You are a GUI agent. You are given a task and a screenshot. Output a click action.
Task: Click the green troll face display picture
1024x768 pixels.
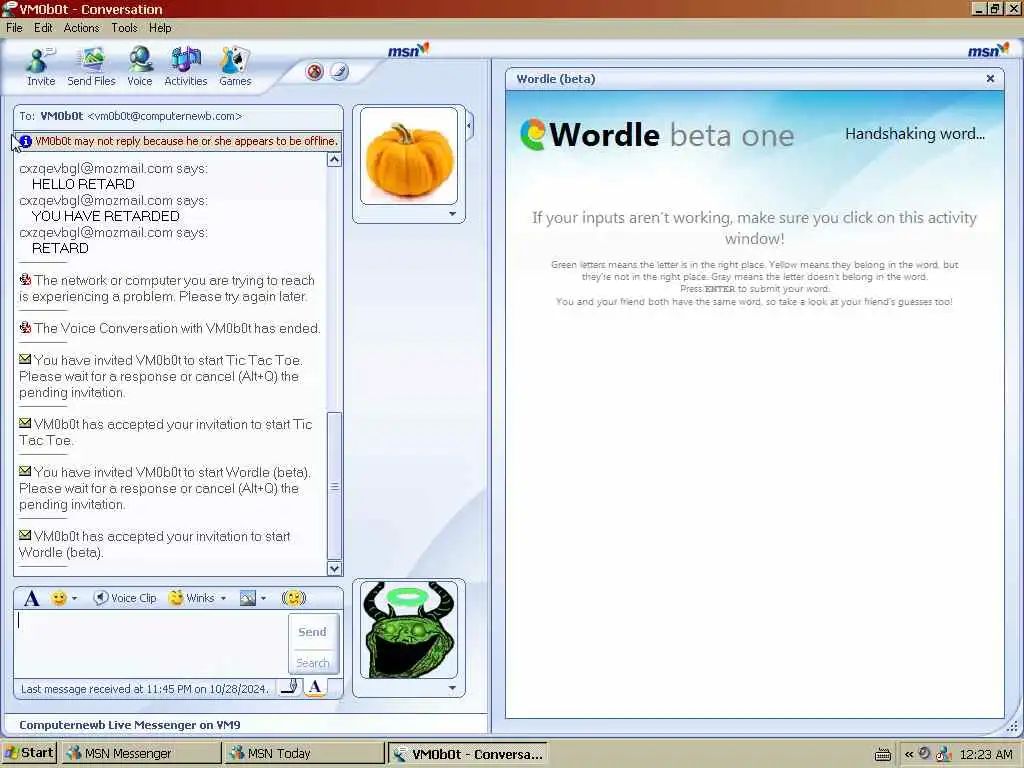pyautogui.click(x=409, y=630)
